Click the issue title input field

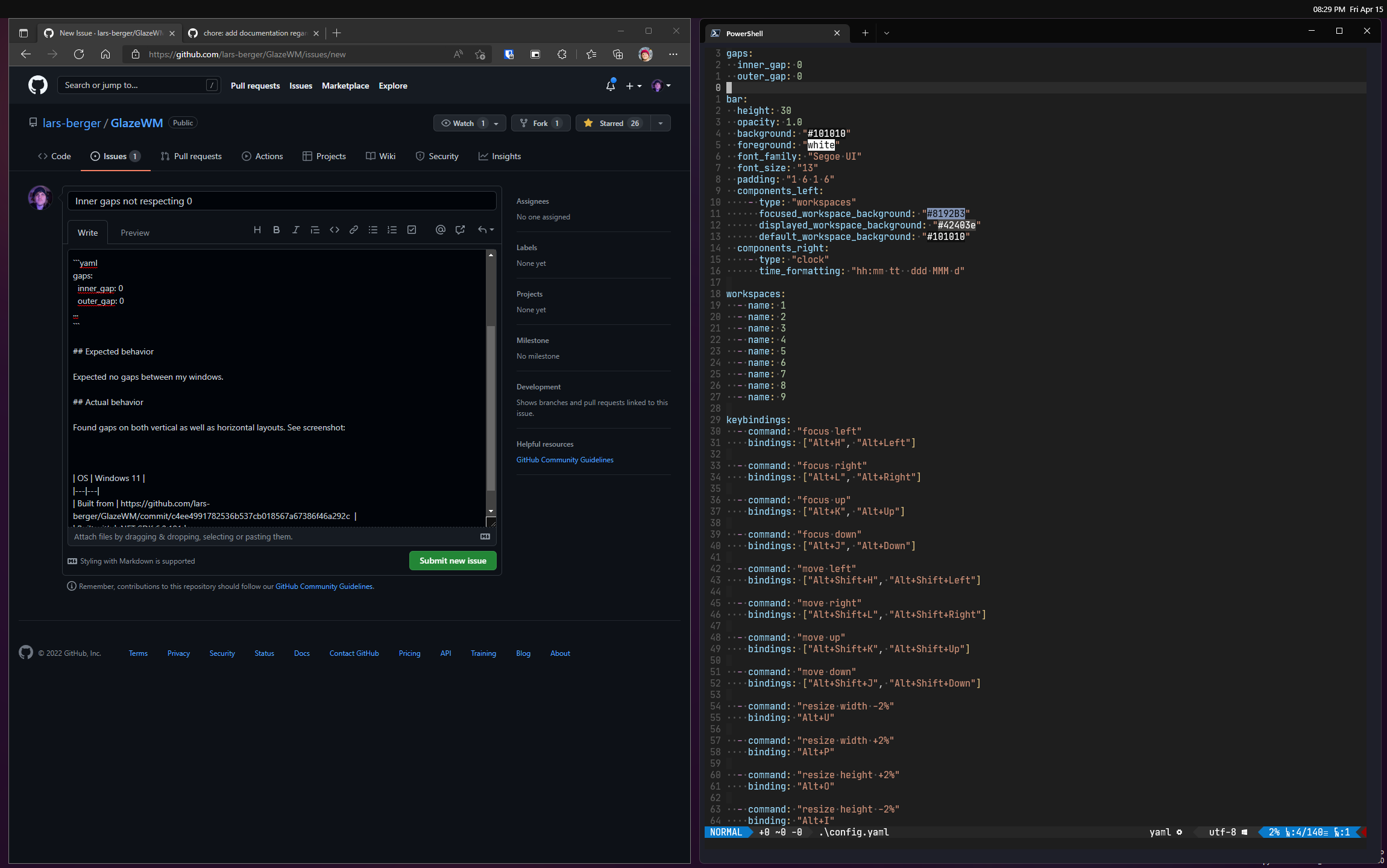click(x=281, y=201)
